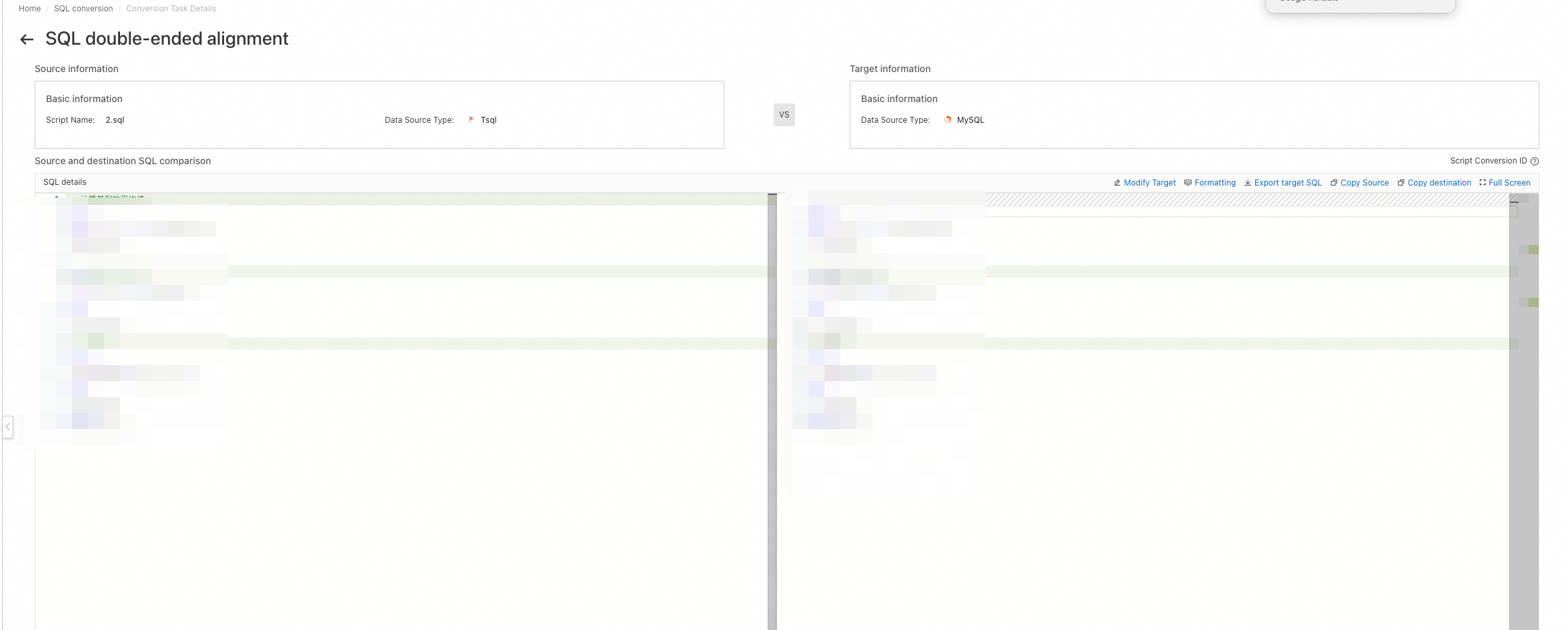Image resolution: width=1568 pixels, height=630 pixels.
Task: Click the VS comparison button
Action: coord(784,115)
